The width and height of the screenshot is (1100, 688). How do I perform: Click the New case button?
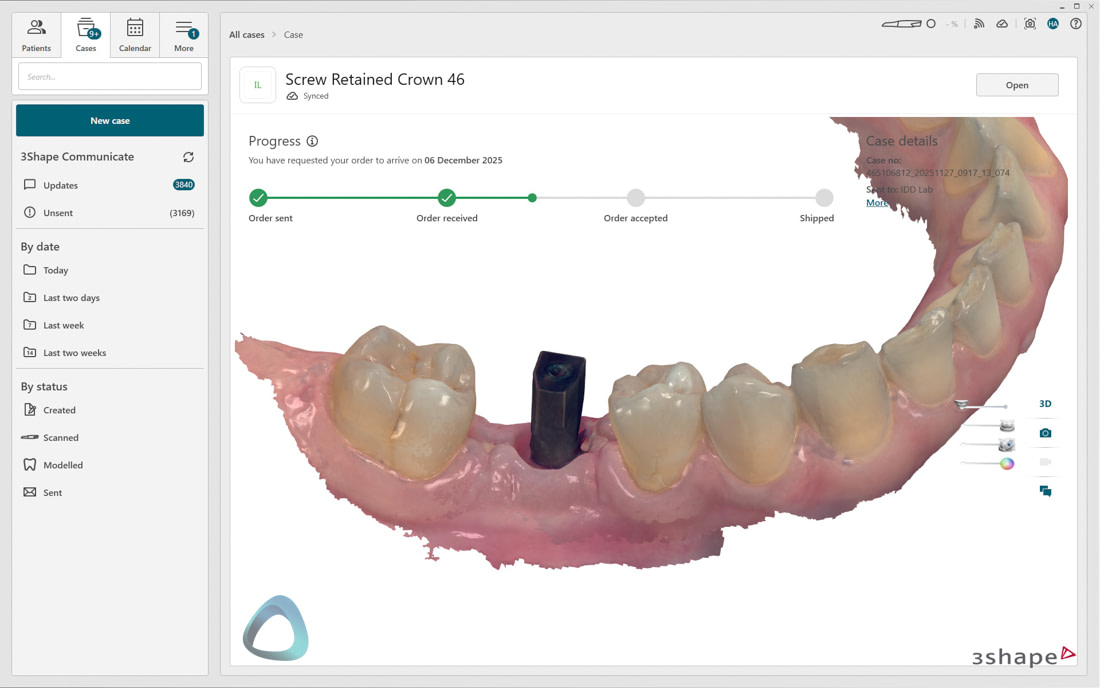tap(109, 119)
